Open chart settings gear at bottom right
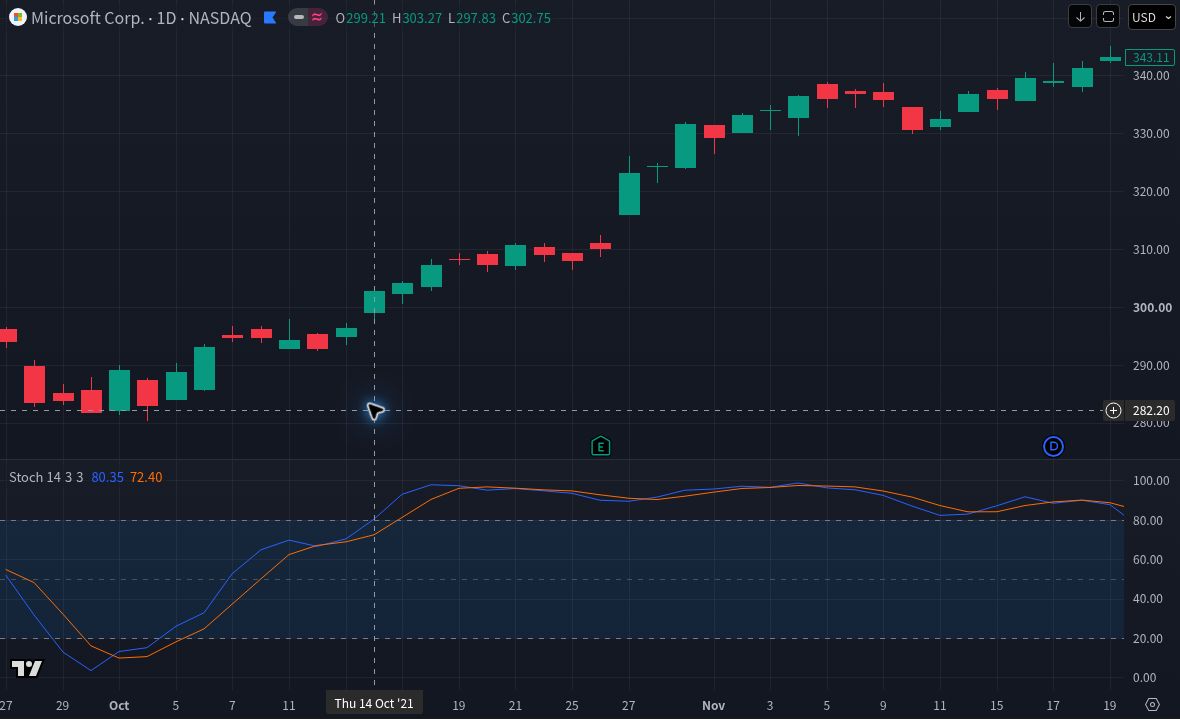Viewport: 1180px width, 719px height. (1152, 705)
